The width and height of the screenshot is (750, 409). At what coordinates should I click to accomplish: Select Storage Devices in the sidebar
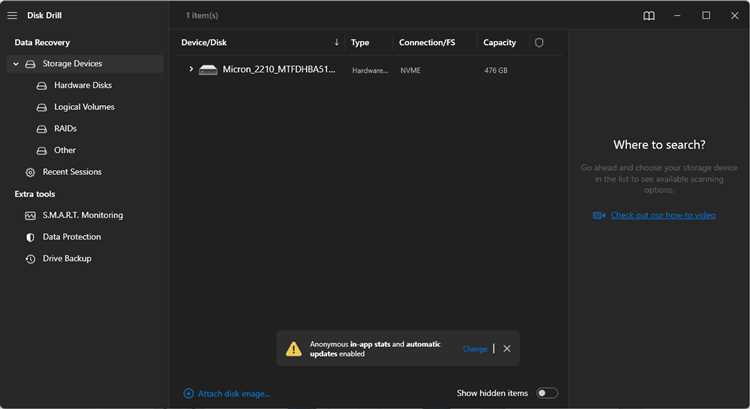85,64
